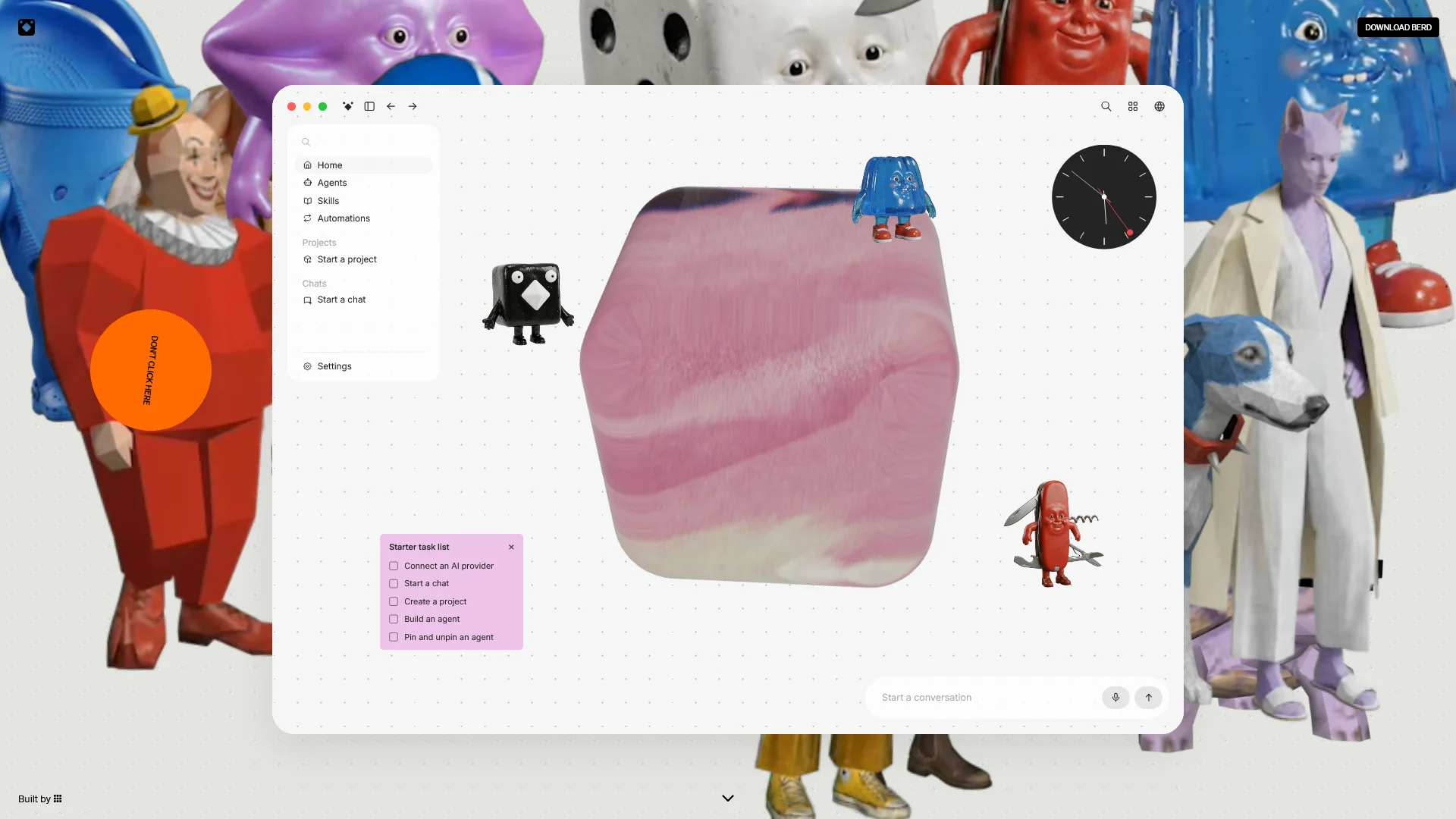Click the red pocket knife character

click(x=1053, y=535)
